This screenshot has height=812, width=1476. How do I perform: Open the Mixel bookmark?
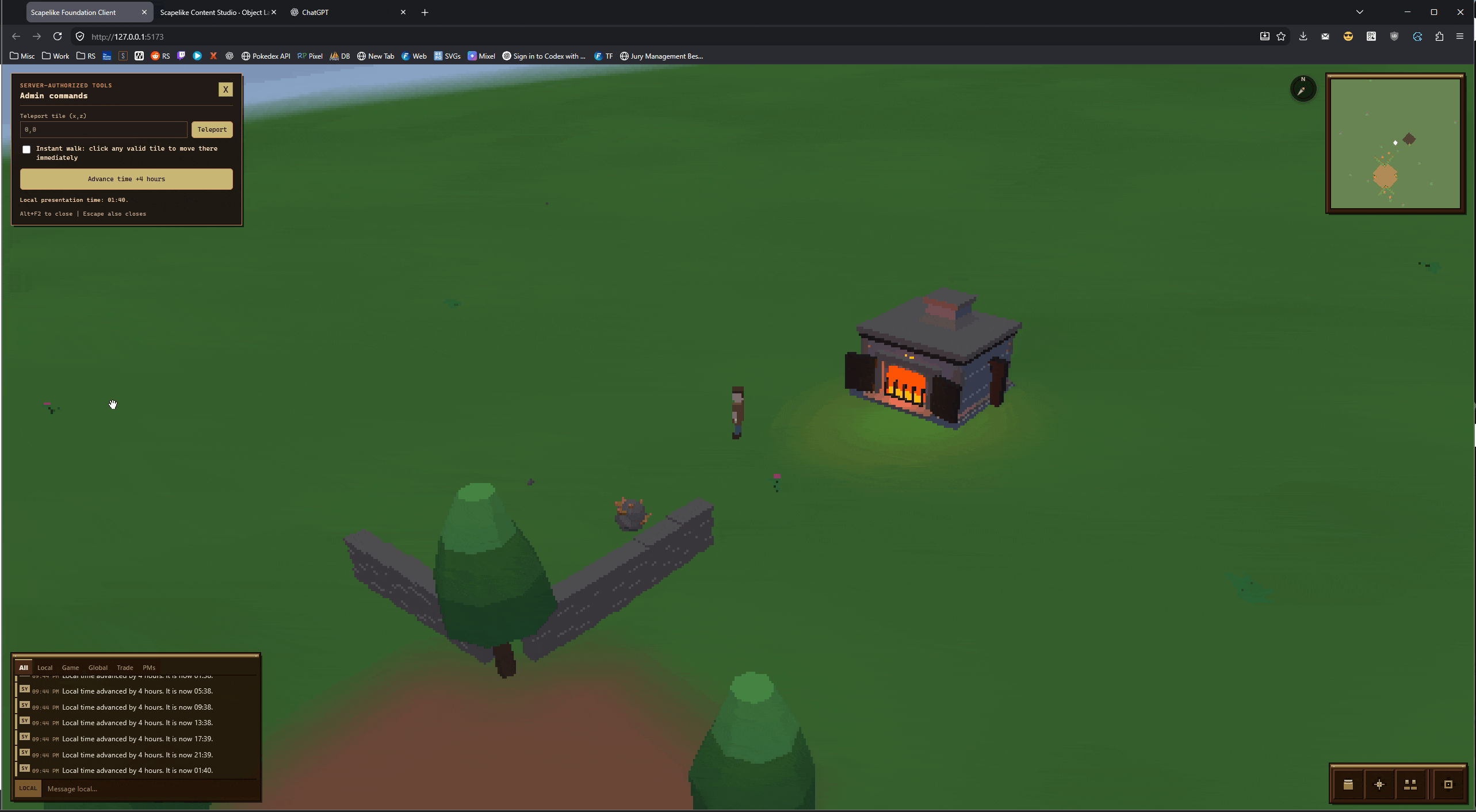tap(481, 56)
